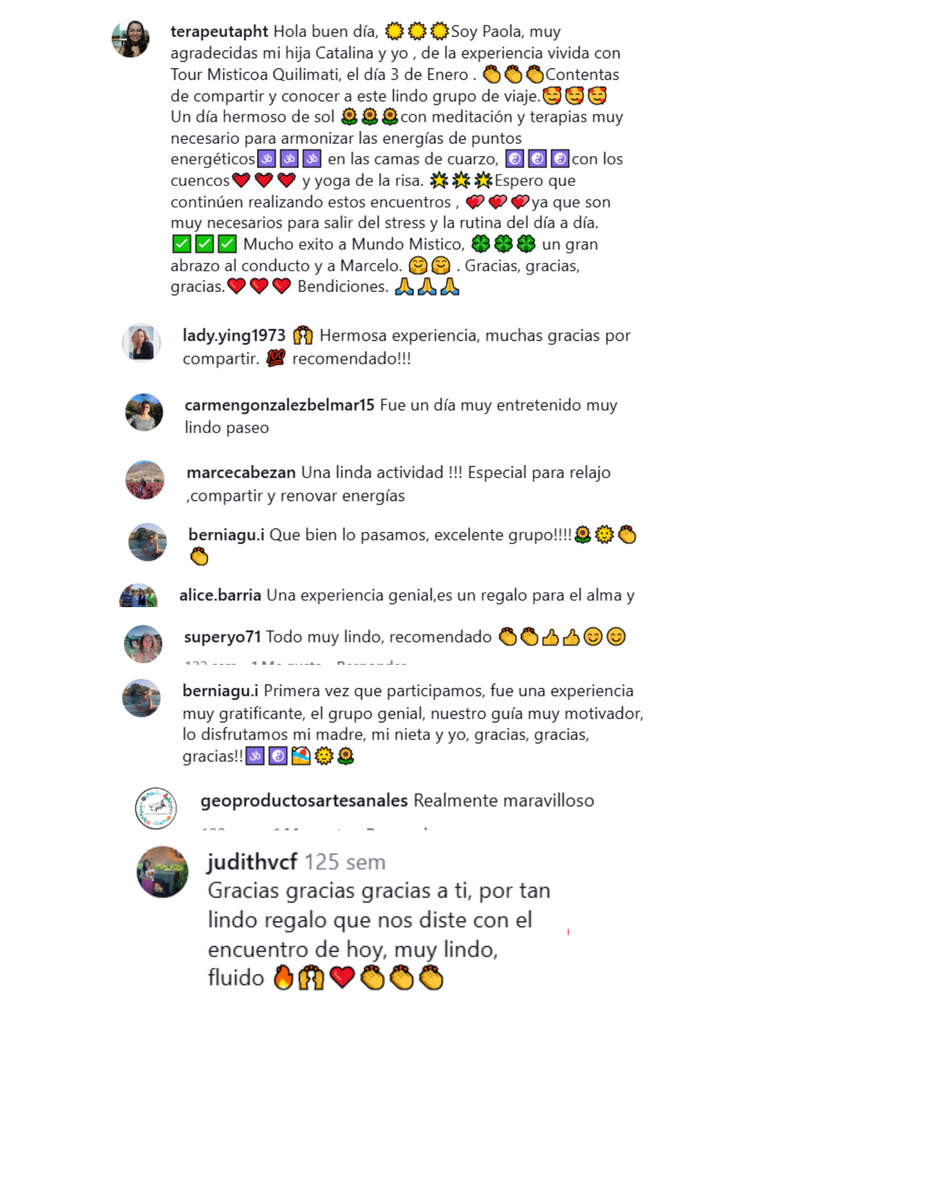Visit geoproductosartesanales profile via username
The height and width of the screenshot is (1200, 927).
[x=304, y=801]
